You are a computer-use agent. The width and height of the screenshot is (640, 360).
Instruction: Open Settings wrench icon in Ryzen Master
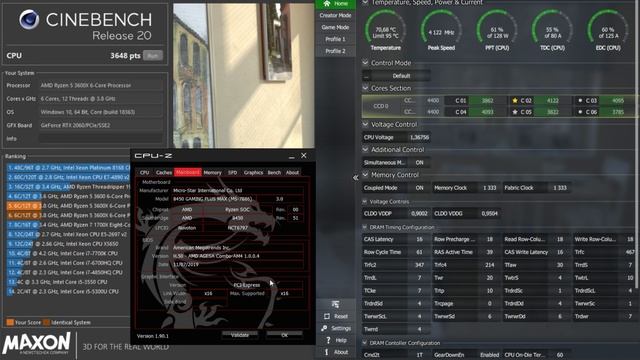(324, 328)
